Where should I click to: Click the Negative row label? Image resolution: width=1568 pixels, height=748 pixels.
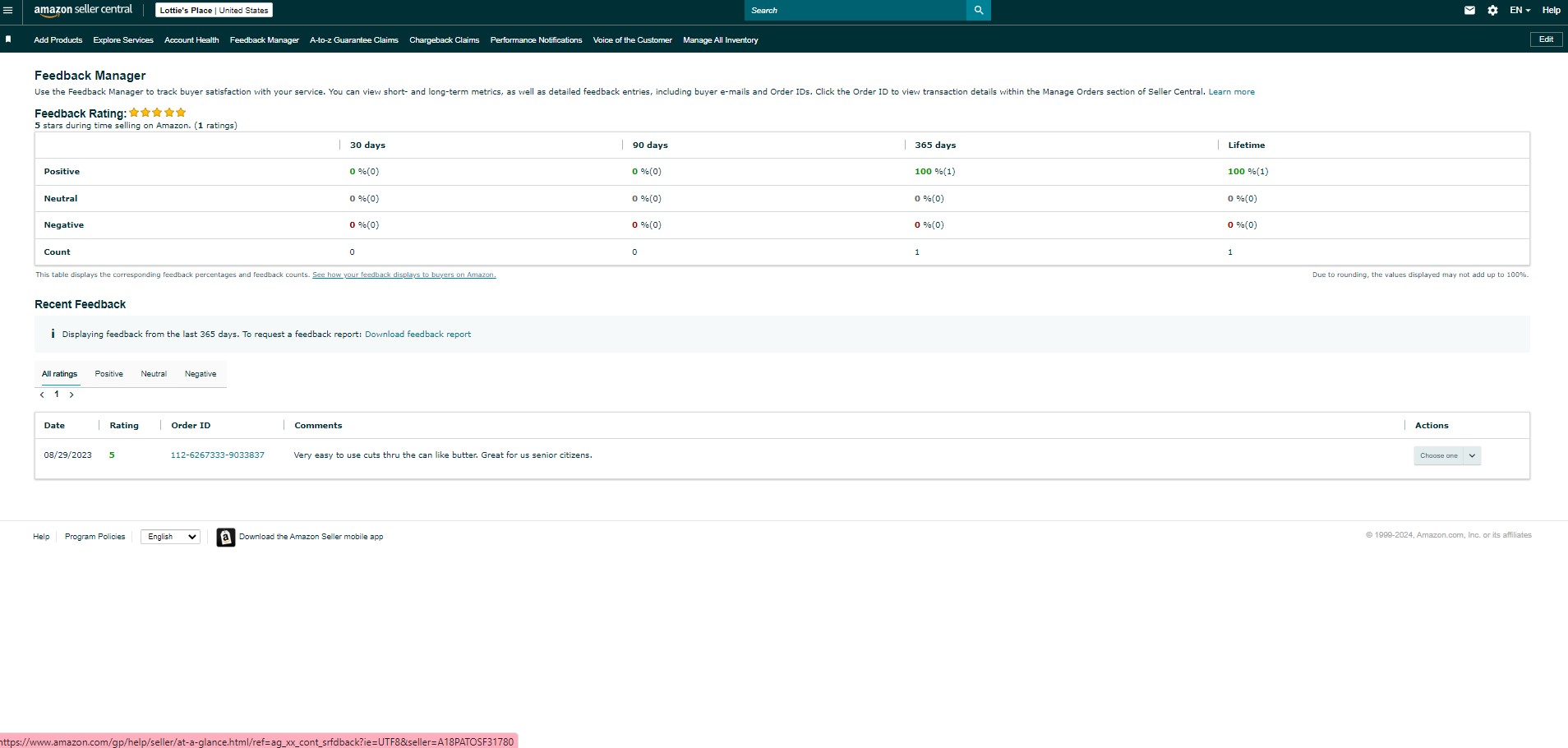click(64, 225)
